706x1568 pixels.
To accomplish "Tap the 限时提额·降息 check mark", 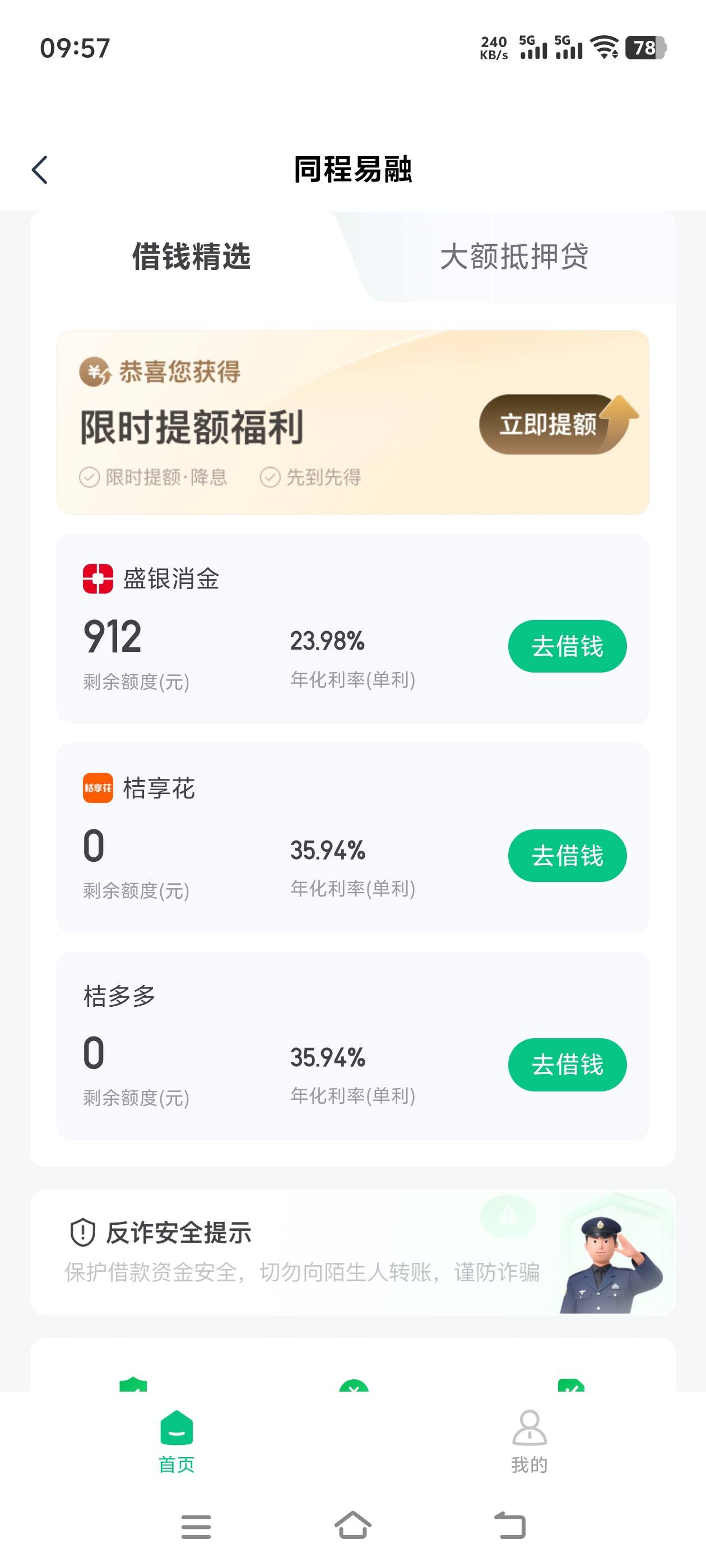I will pyautogui.click(x=90, y=477).
